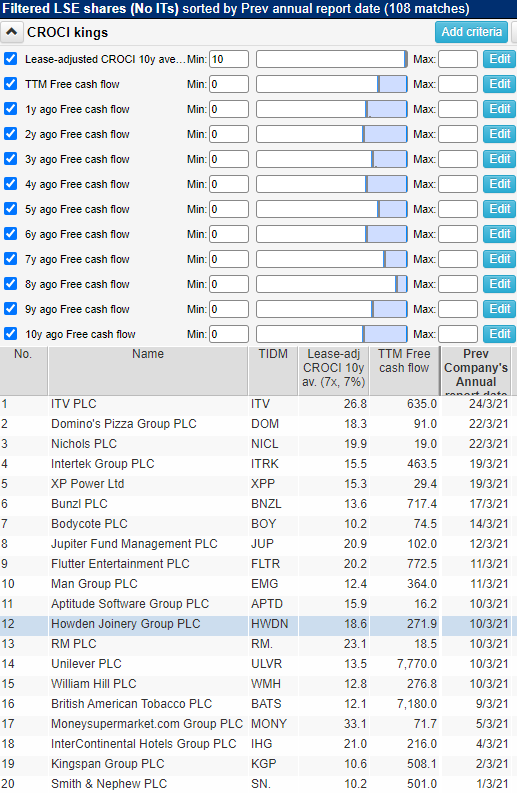Viewport: 517px width, 793px height.
Task: Edit the 1y ago Free cash flow criterion
Action: tap(499, 109)
